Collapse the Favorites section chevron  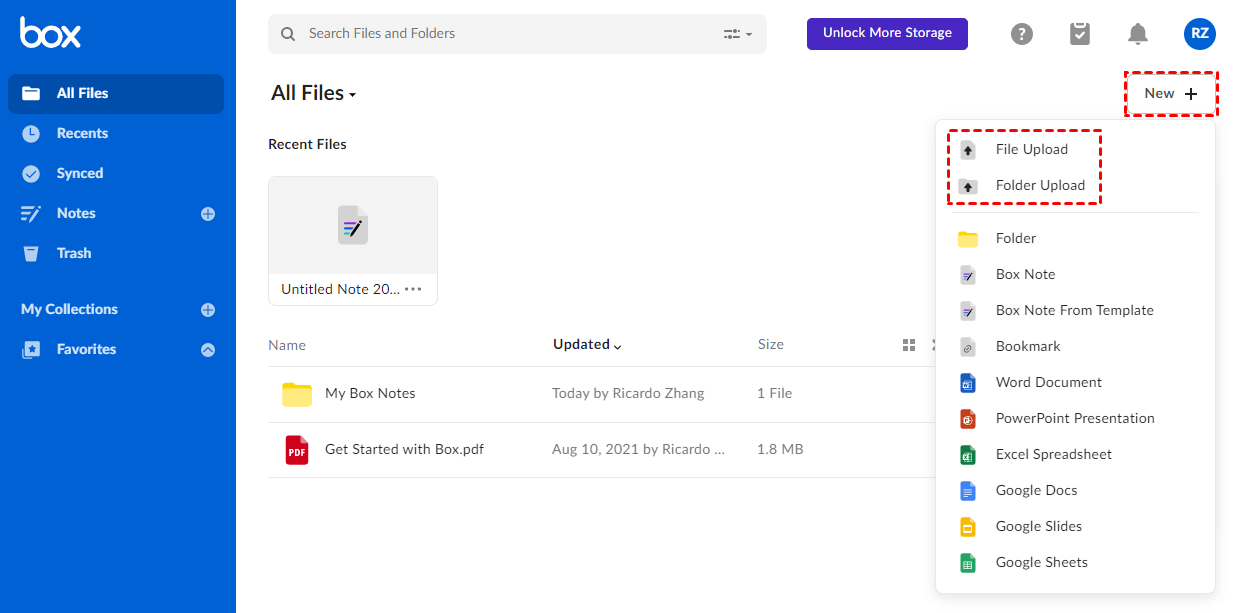(x=208, y=350)
